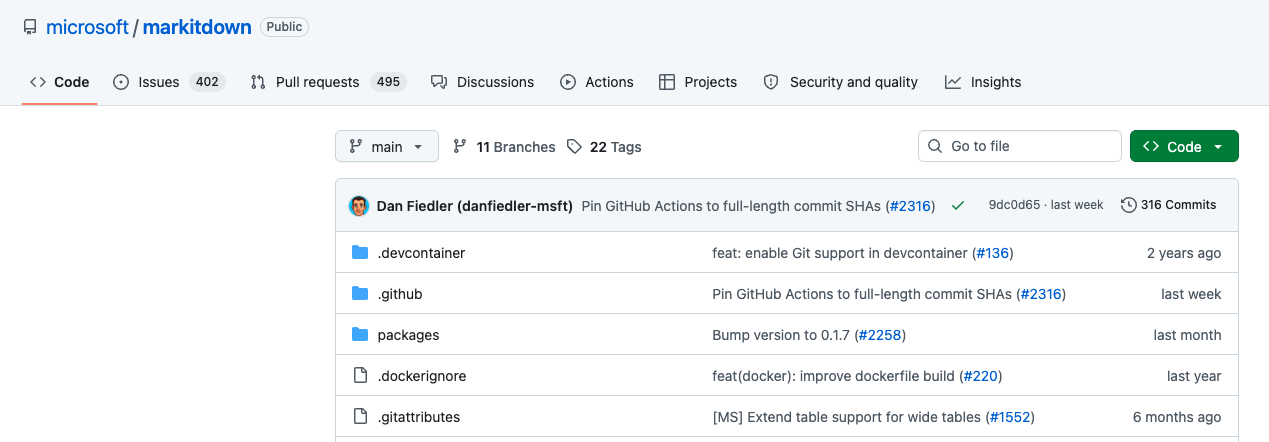Click the tag icon next to 22 Tags
This screenshot has height=442, width=1269.
point(574,147)
